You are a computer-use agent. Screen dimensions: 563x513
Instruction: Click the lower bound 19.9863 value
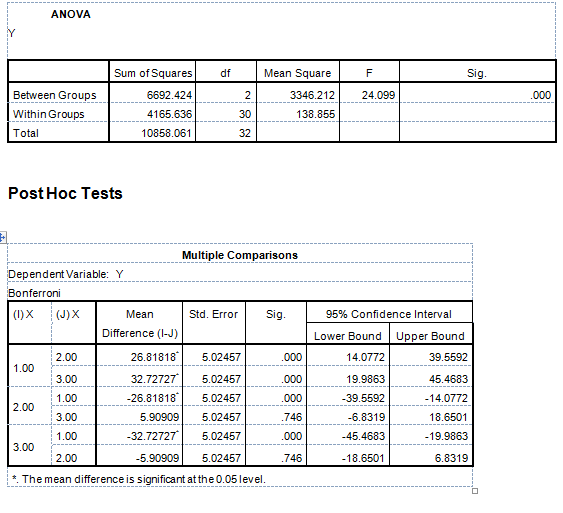tap(366, 379)
